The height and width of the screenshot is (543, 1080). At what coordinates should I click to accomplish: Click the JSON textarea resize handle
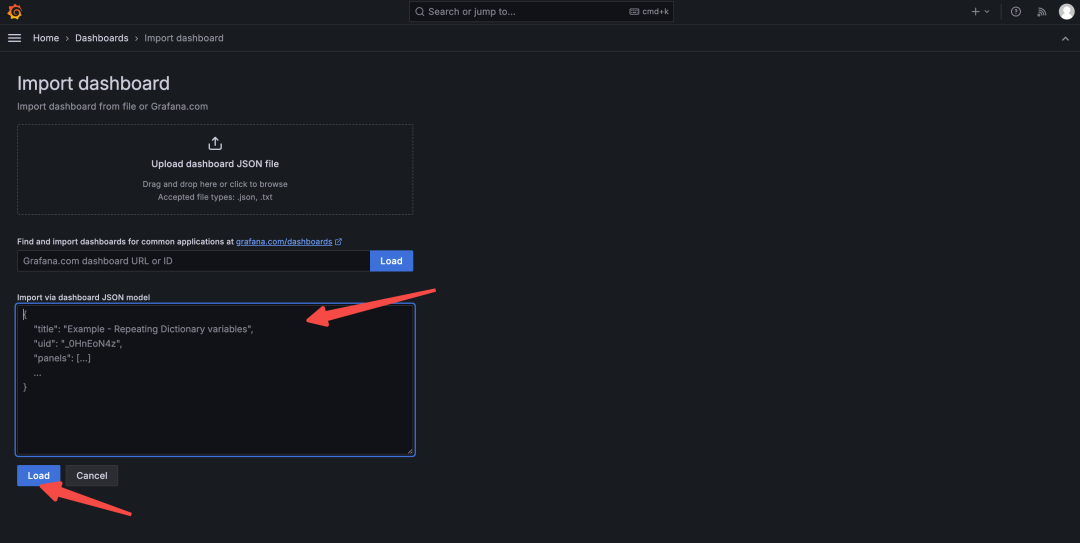410,451
